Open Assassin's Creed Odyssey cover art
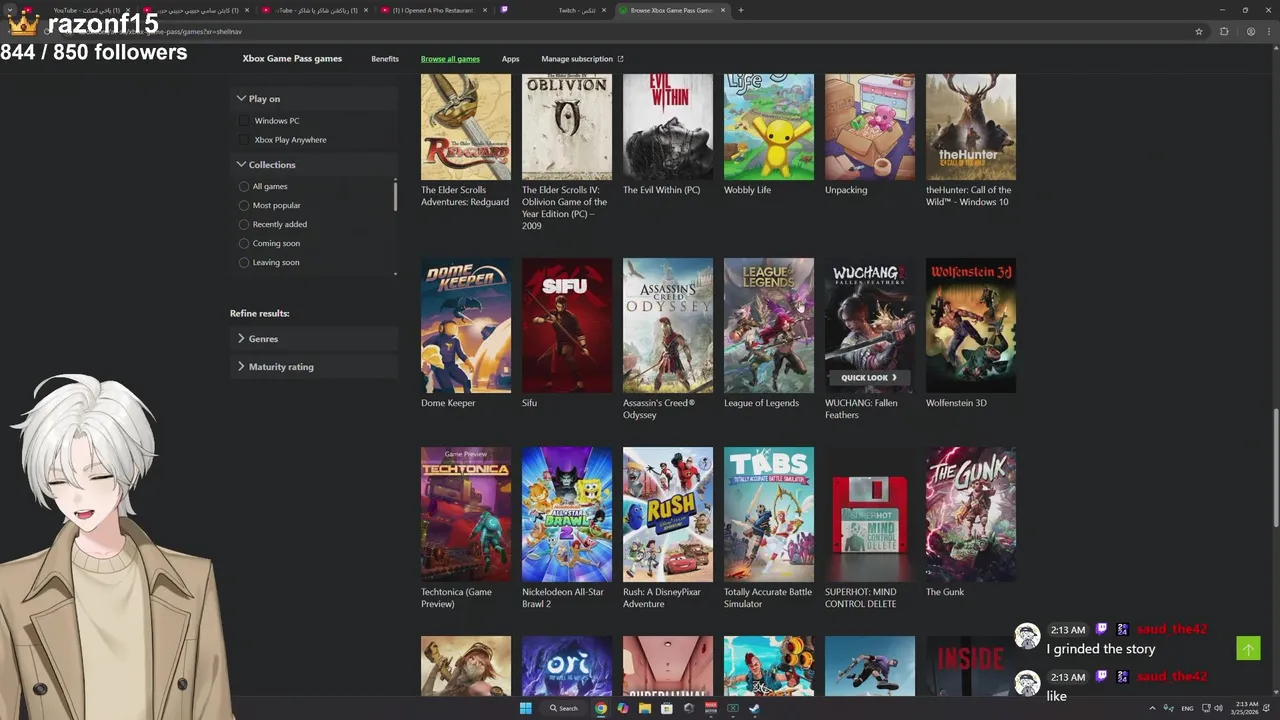Image resolution: width=1280 pixels, height=720 pixels. [x=668, y=326]
